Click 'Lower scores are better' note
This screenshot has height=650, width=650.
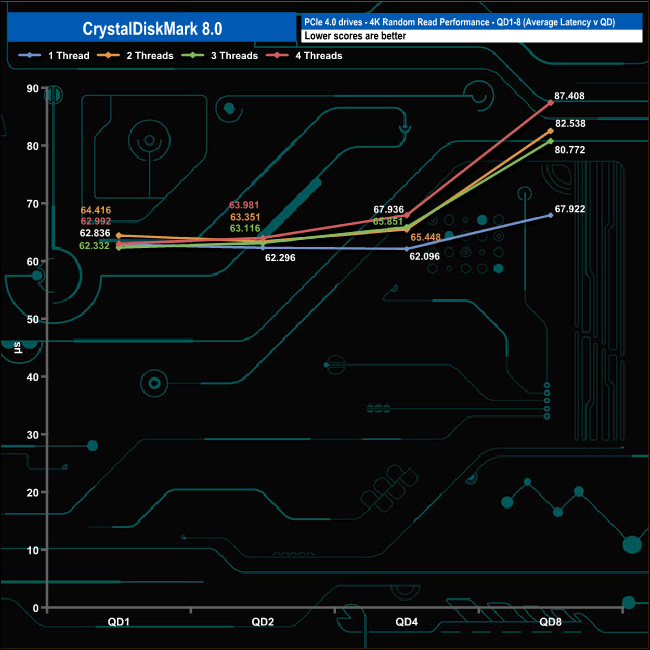click(x=355, y=36)
